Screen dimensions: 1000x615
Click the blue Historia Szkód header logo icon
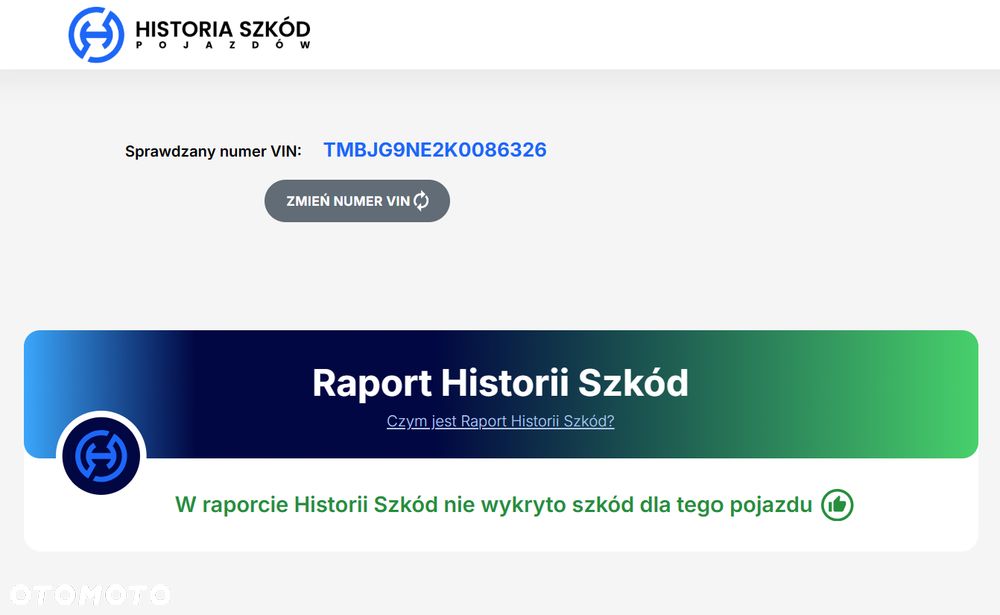pos(96,35)
